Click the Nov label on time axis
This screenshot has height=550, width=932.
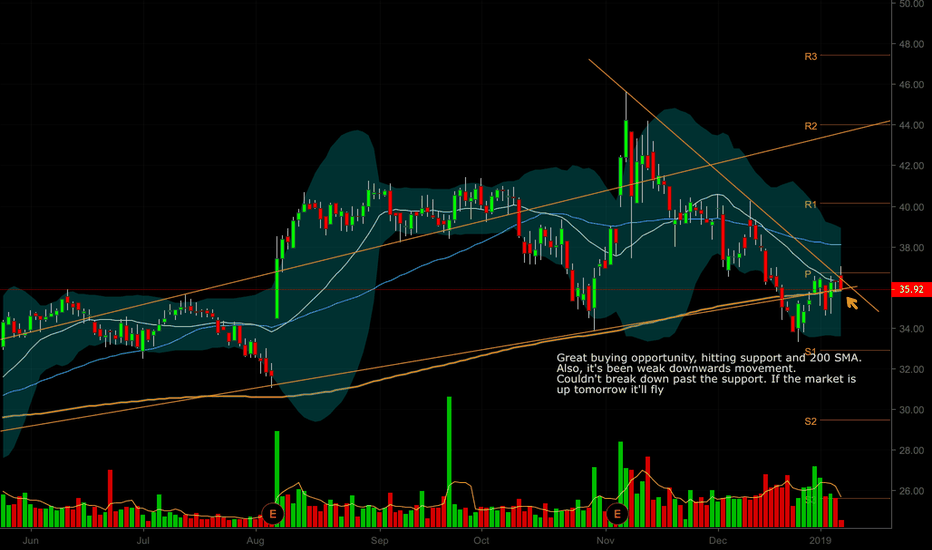[605, 540]
